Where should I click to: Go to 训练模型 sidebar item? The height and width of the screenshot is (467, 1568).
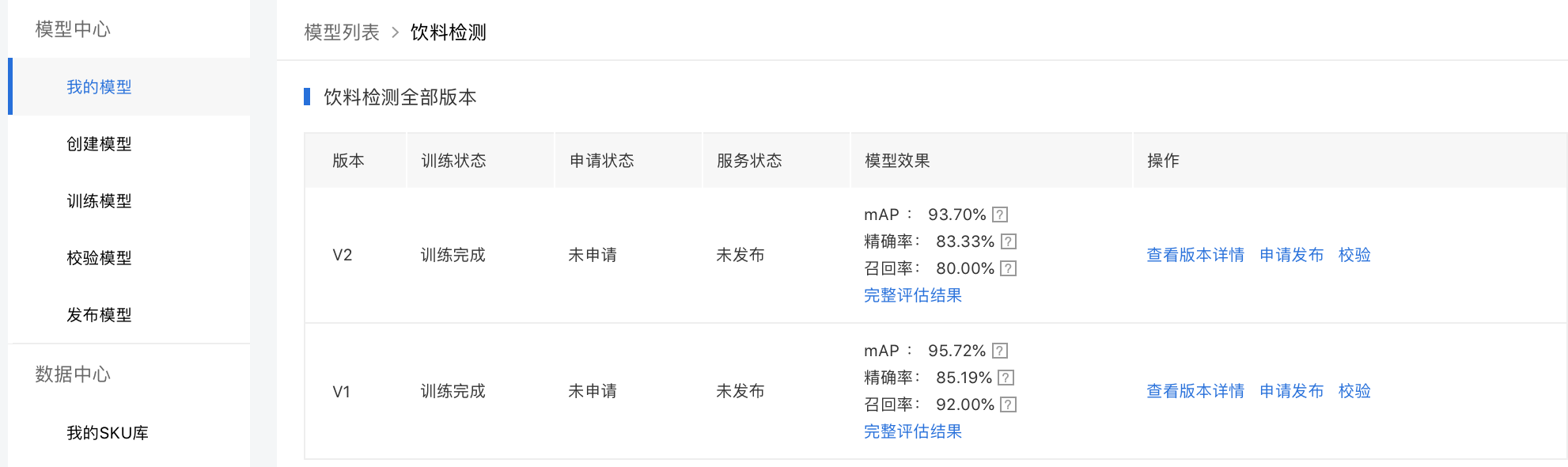coord(99,201)
